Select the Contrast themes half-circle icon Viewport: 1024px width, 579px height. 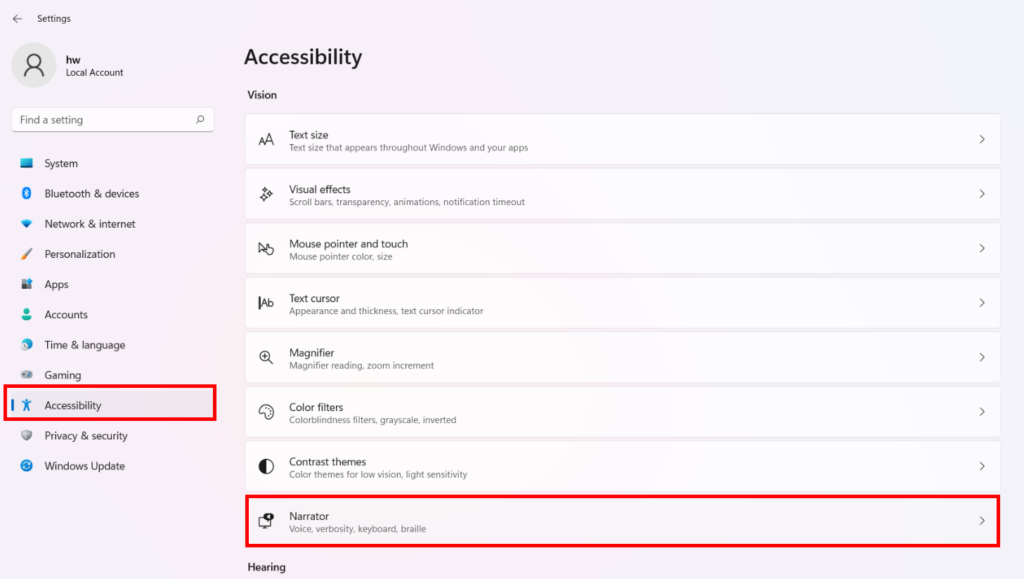point(267,465)
